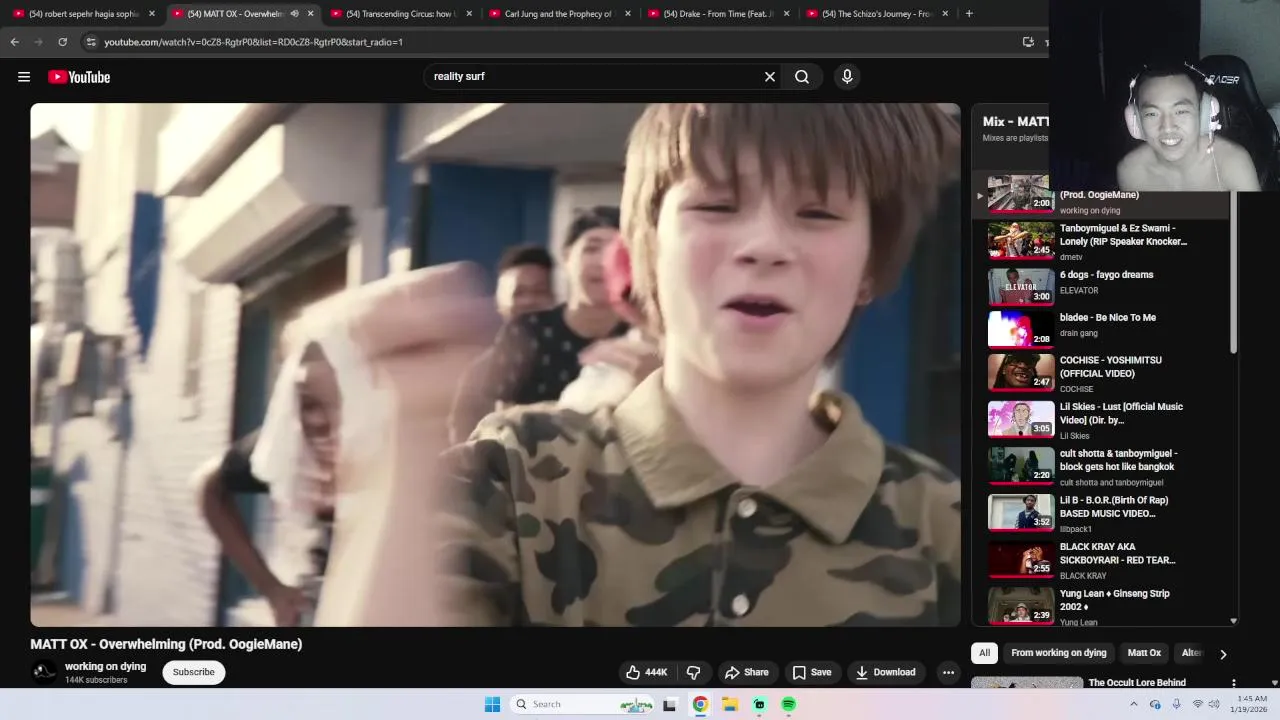Open Wi-Fi network settings in system tray

point(1197,704)
